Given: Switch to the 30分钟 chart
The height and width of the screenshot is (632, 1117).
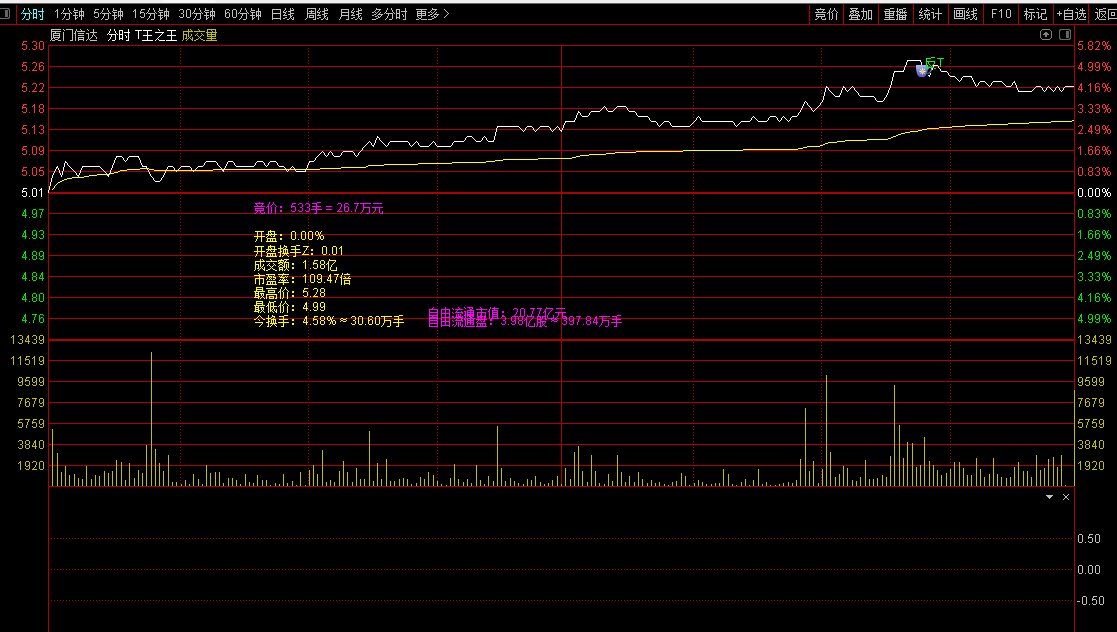Looking at the screenshot, I should [197, 14].
